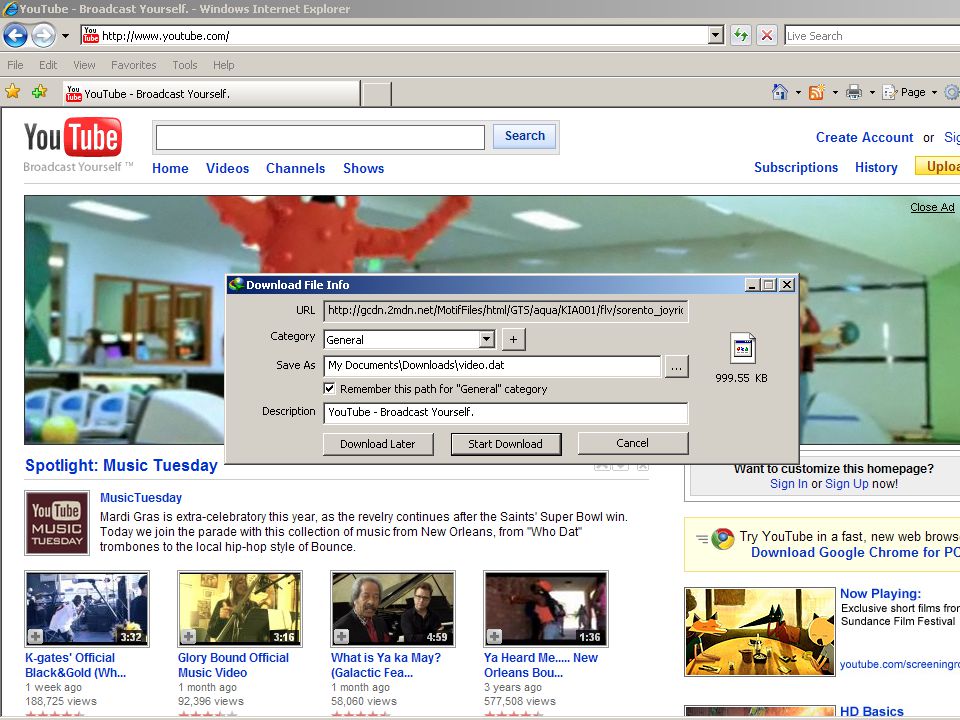Click the YouTube Search button

pyautogui.click(x=525, y=136)
